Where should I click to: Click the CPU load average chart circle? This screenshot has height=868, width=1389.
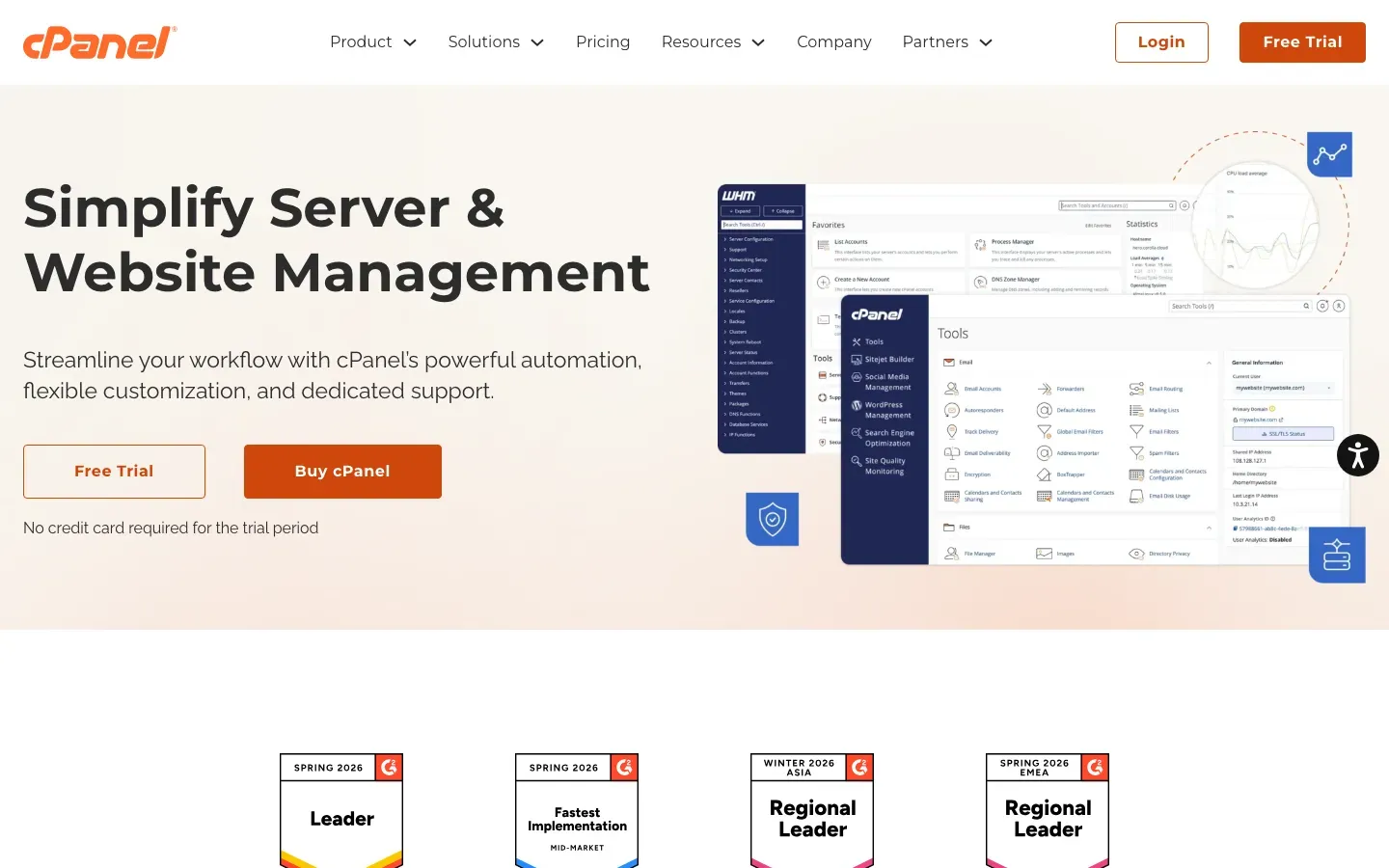1256,227
